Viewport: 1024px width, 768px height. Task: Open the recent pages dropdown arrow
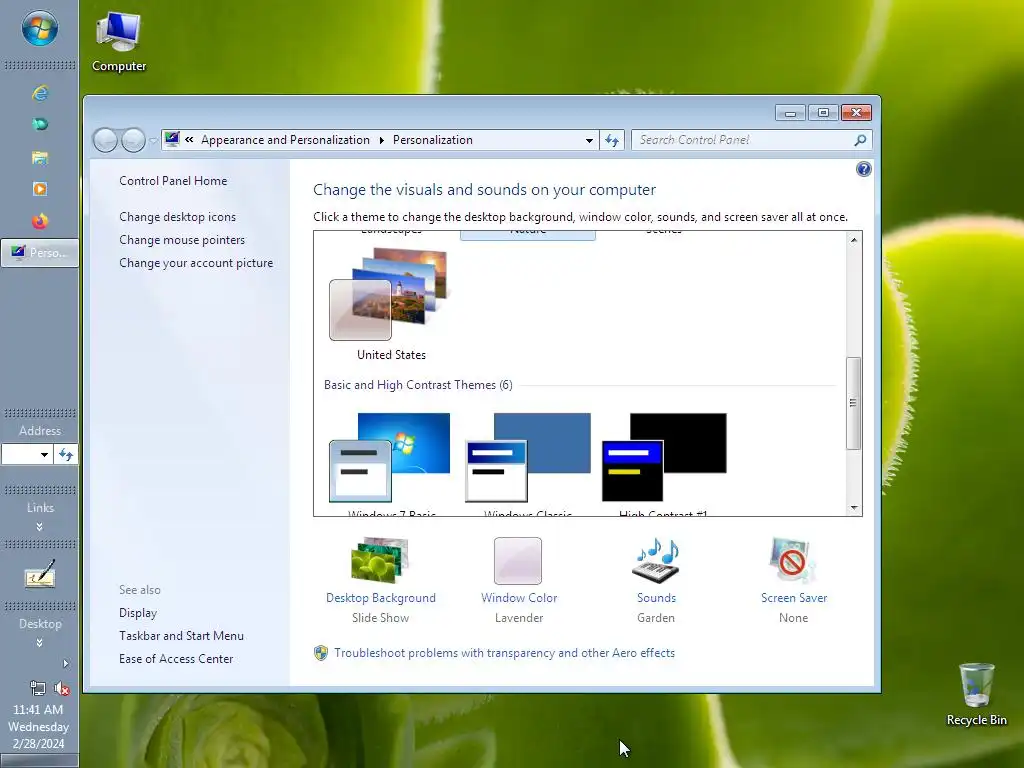153,140
